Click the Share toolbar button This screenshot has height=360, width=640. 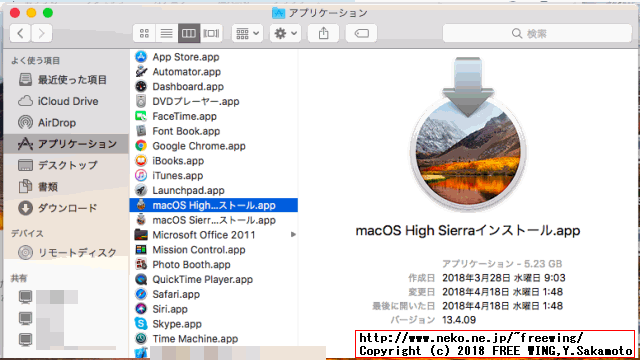323,33
